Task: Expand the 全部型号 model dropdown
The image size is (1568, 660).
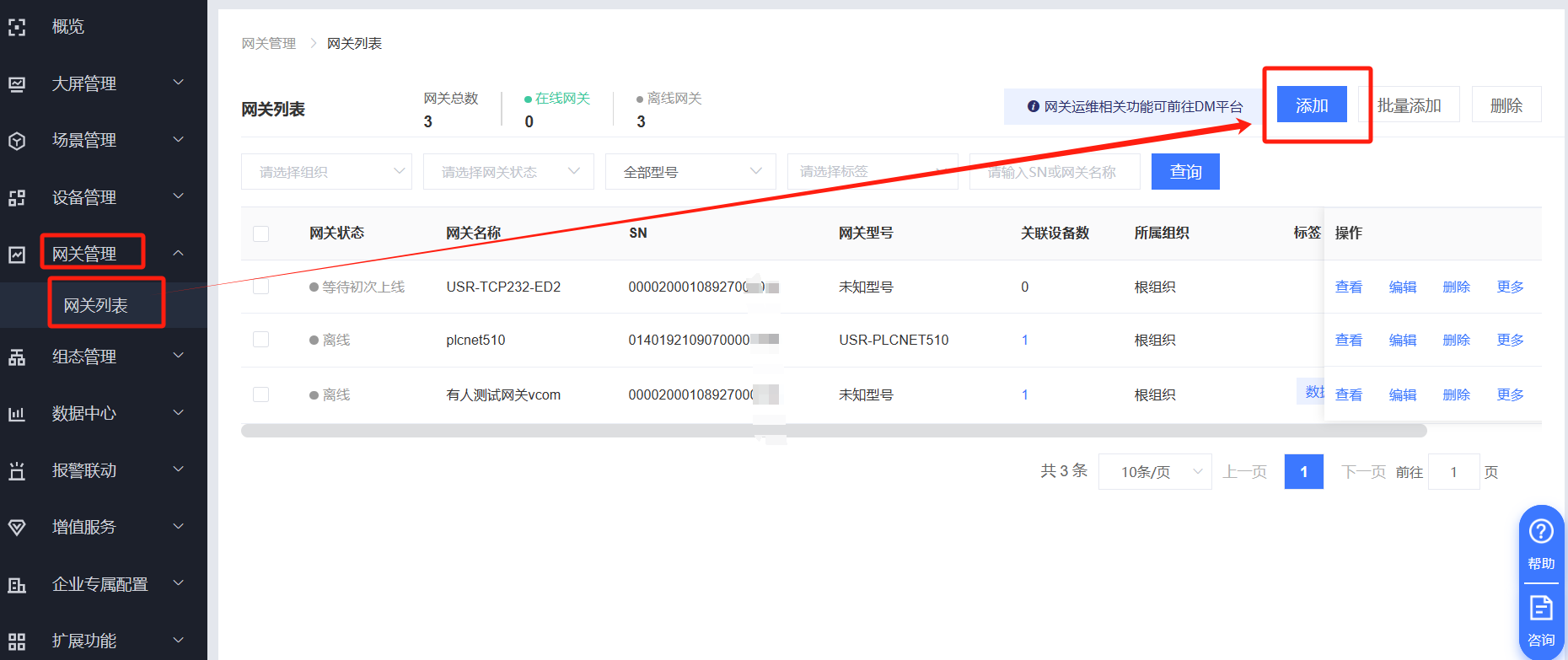Action: (x=690, y=172)
